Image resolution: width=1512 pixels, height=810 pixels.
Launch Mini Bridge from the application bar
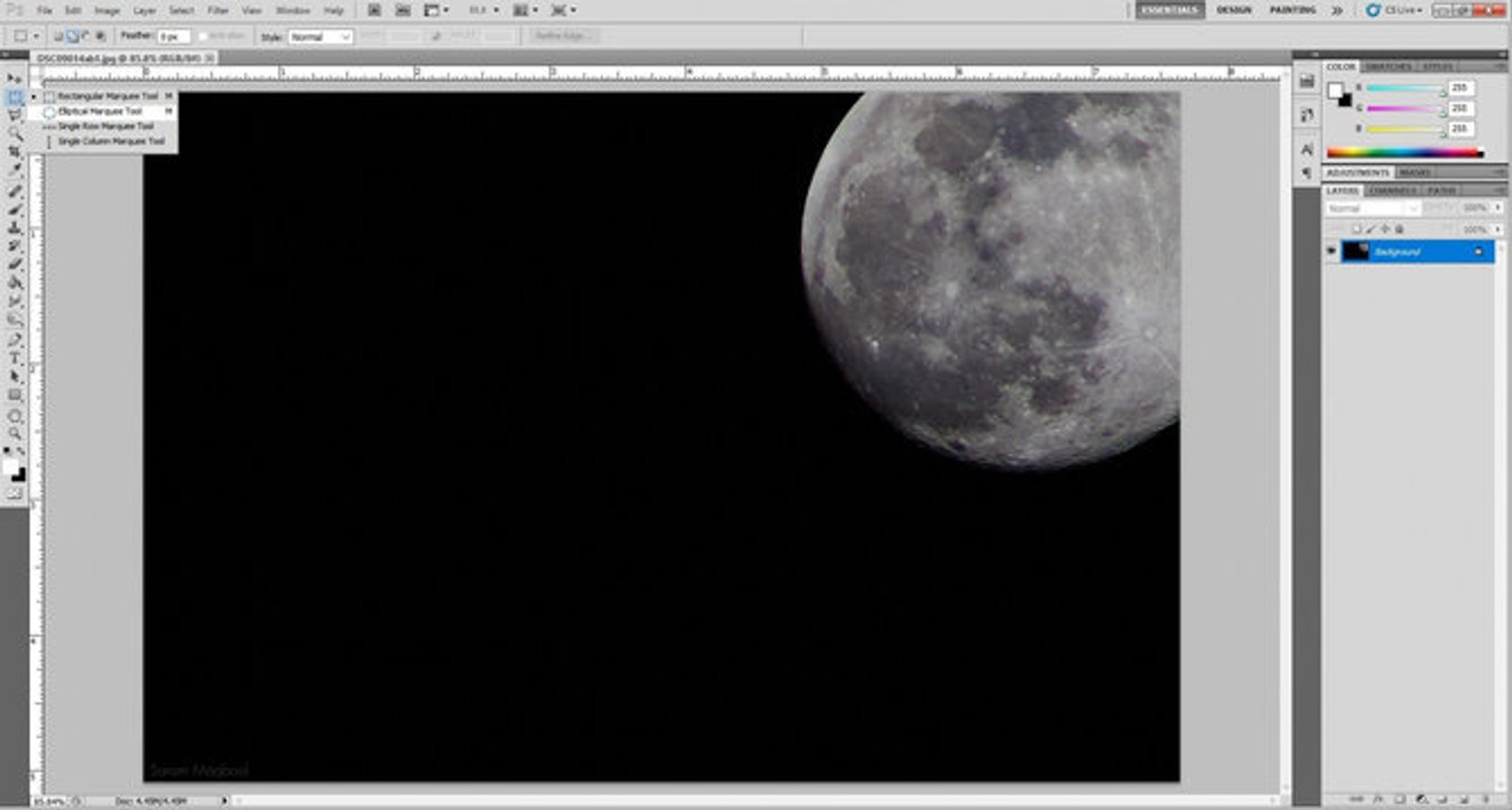(403, 10)
